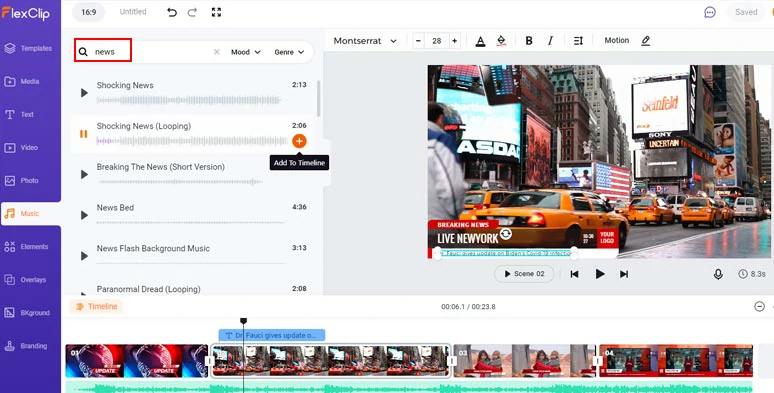Click the text color icon
Screen dimensions: 774x393
click(480, 41)
